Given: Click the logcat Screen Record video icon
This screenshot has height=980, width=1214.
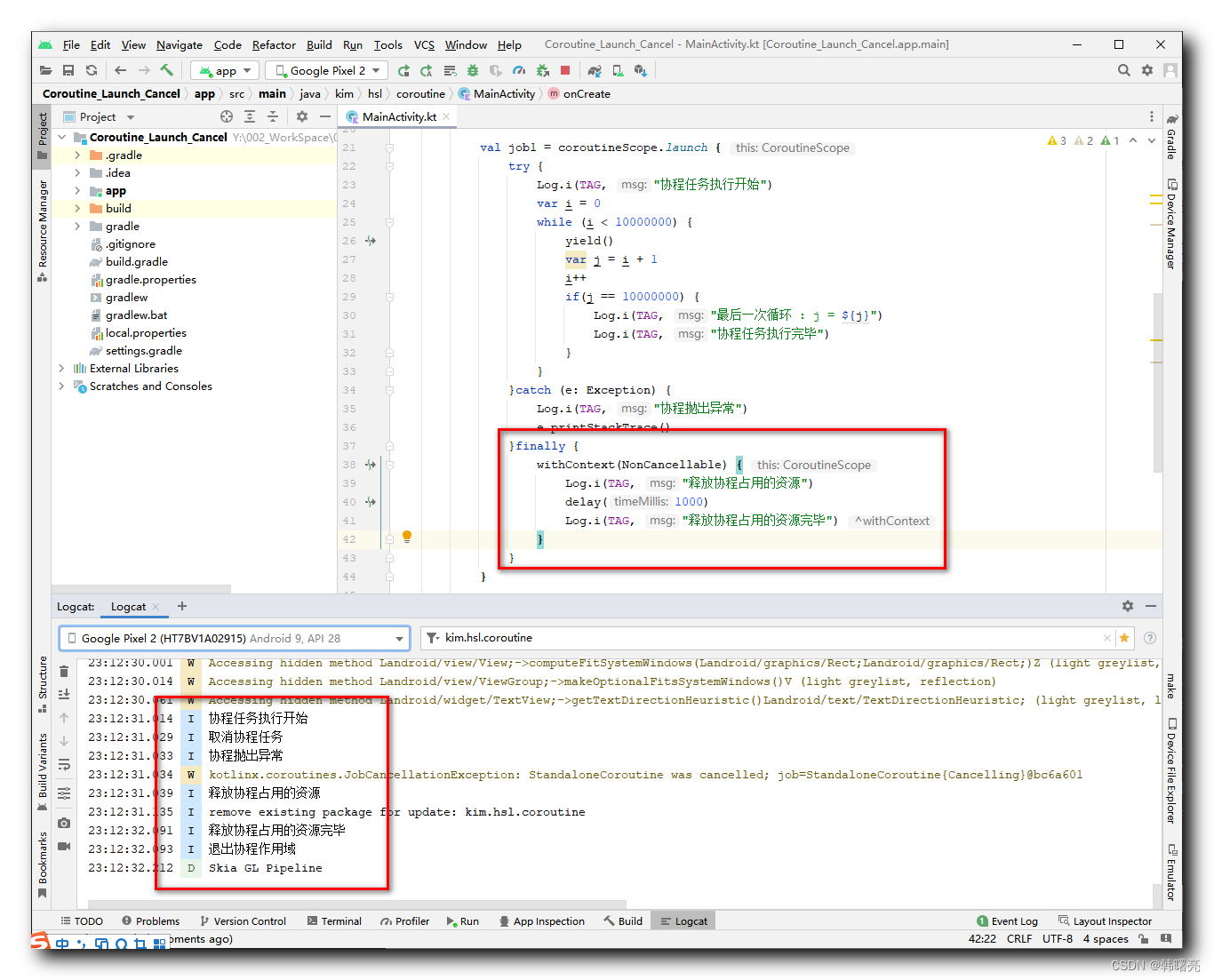Looking at the screenshot, I should [64, 847].
